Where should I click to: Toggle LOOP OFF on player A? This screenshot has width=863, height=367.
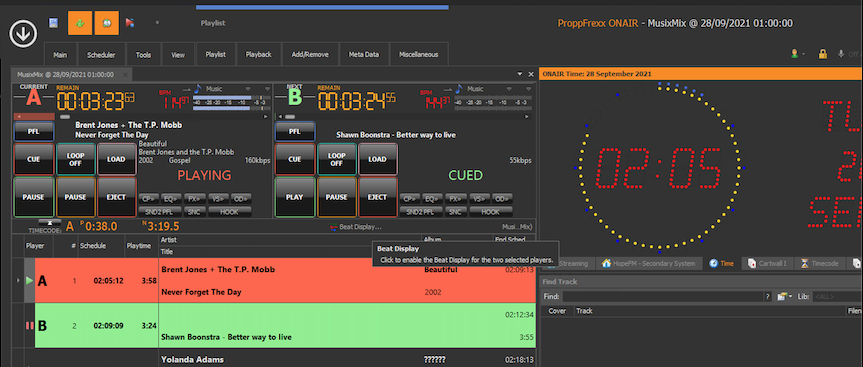click(x=75, y=160)
